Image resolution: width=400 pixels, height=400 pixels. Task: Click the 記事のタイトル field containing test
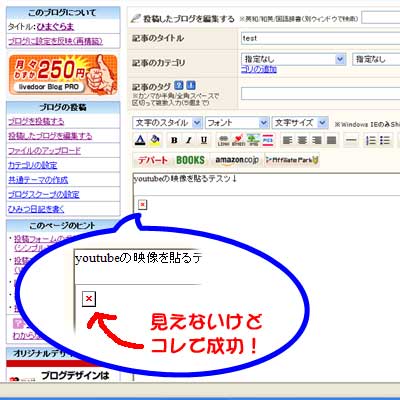click(x=320, y=38)
